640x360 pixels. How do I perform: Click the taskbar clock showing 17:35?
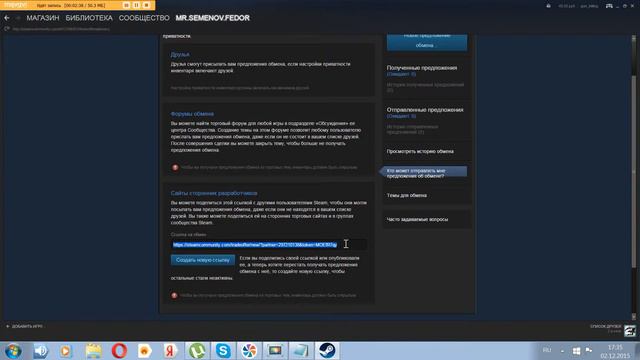(x=615, y=351)
